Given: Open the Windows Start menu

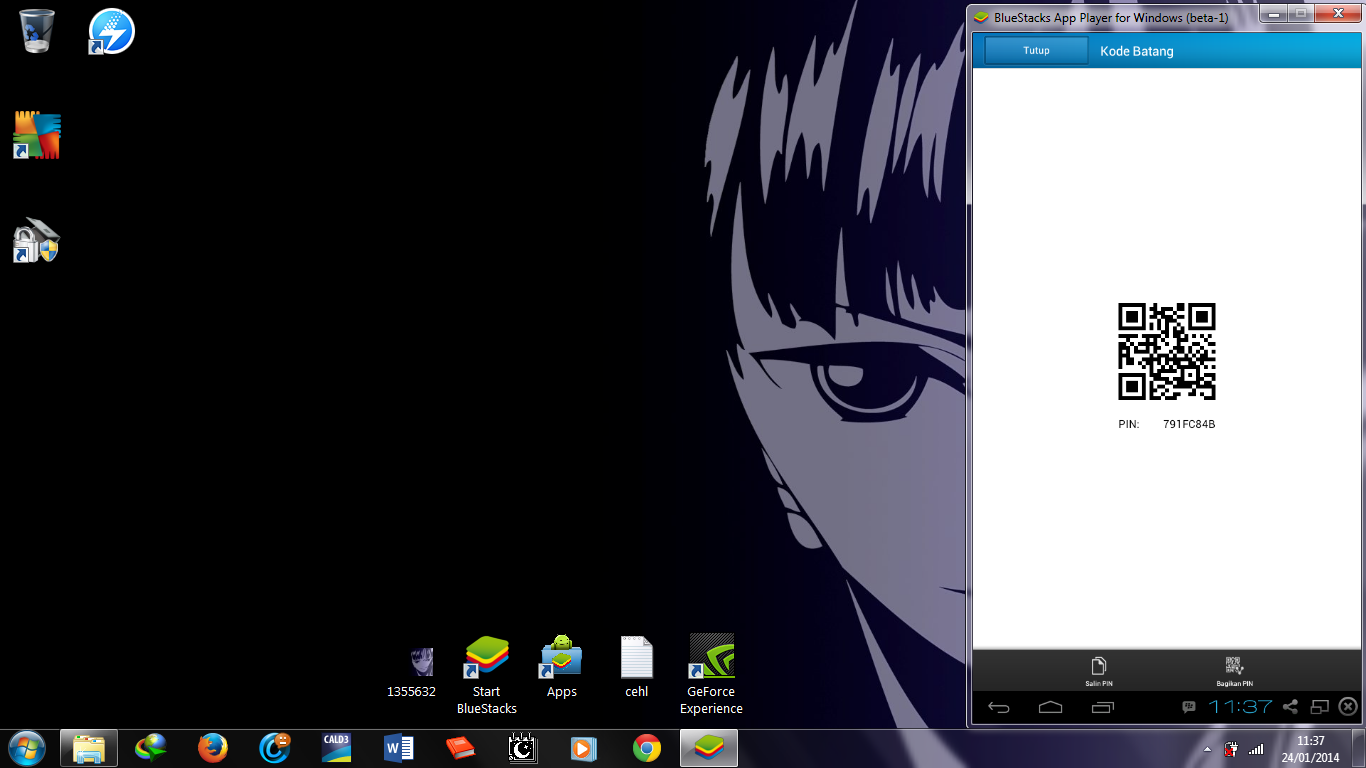Looking at the screenshot, I should (27, 748).
